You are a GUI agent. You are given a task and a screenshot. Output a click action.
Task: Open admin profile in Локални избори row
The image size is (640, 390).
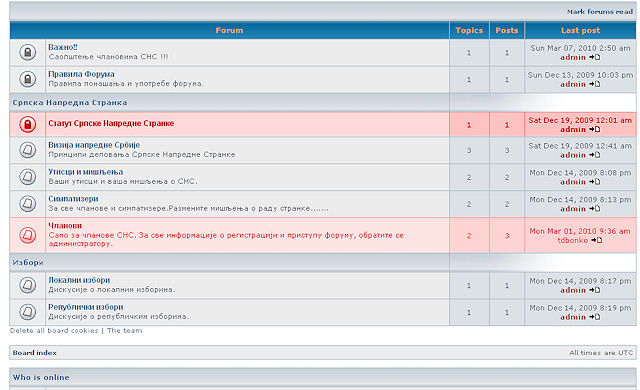(573, 290)
